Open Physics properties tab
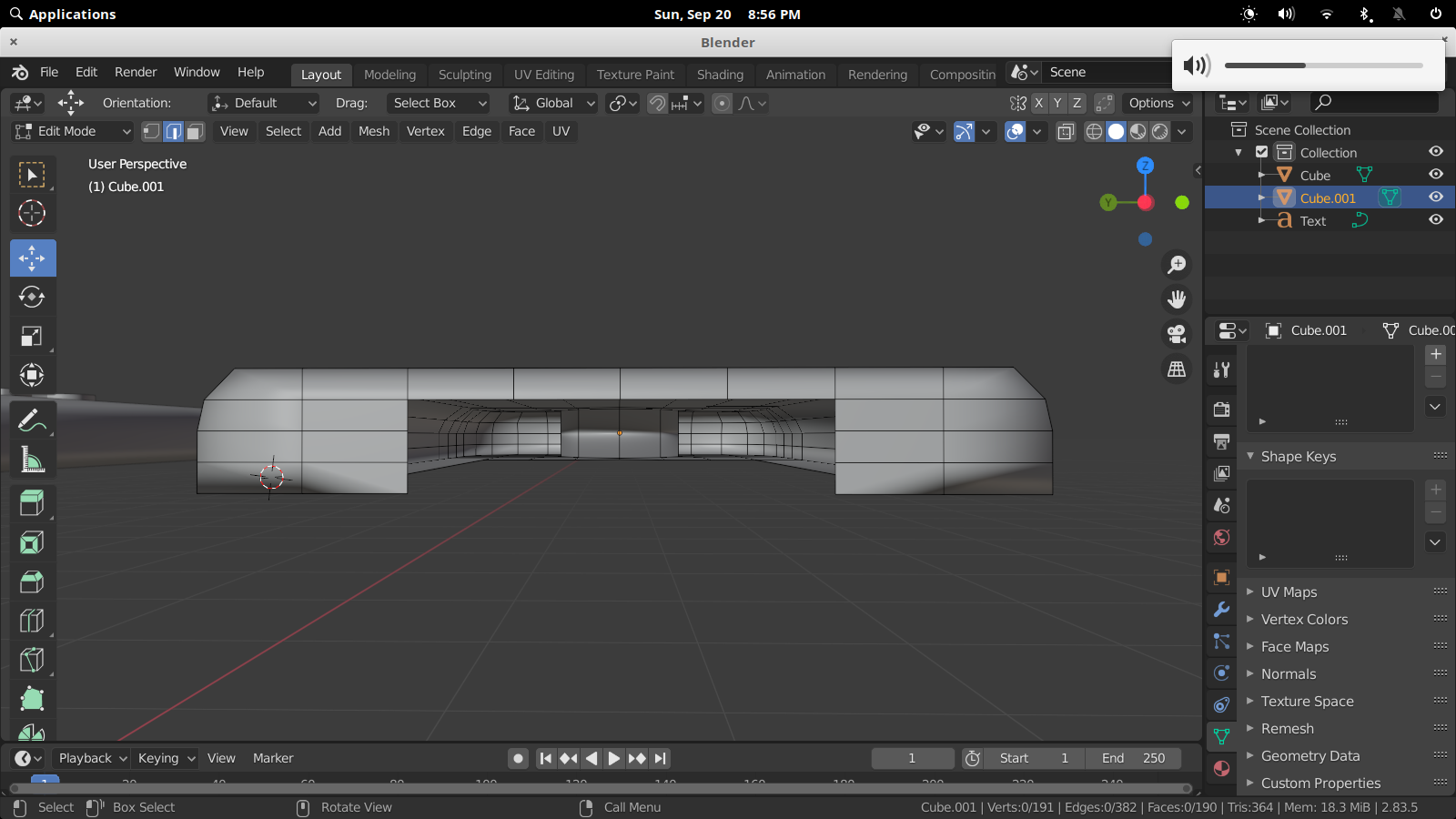This screenshot has height=819, width=1456. point(1221,672)
